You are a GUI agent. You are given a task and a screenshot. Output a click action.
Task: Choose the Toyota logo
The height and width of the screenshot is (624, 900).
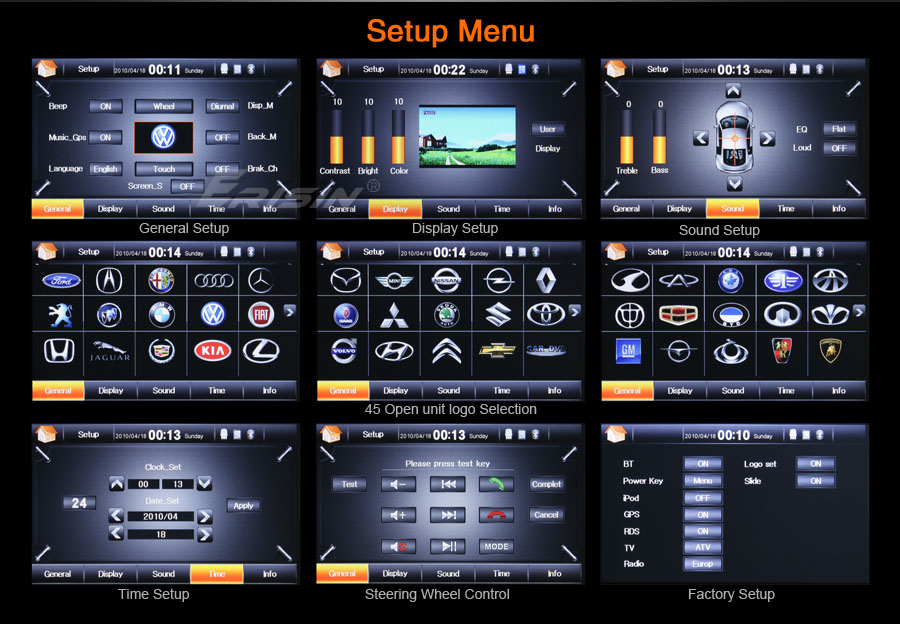pos(546,315)
